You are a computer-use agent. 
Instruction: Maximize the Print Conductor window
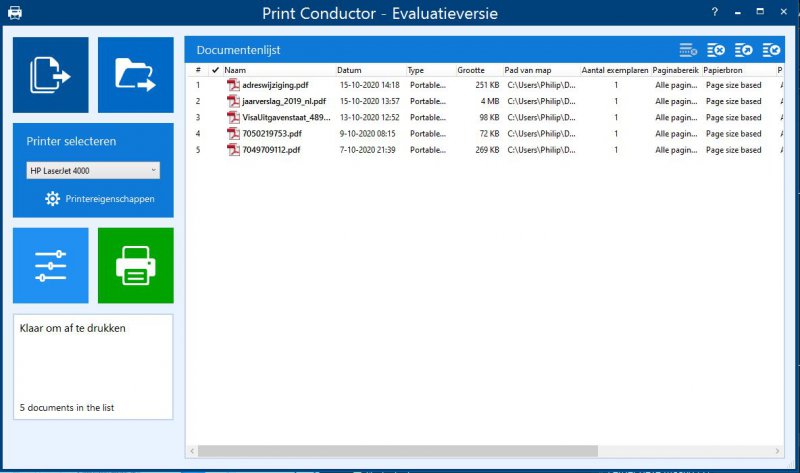(760, 11)
